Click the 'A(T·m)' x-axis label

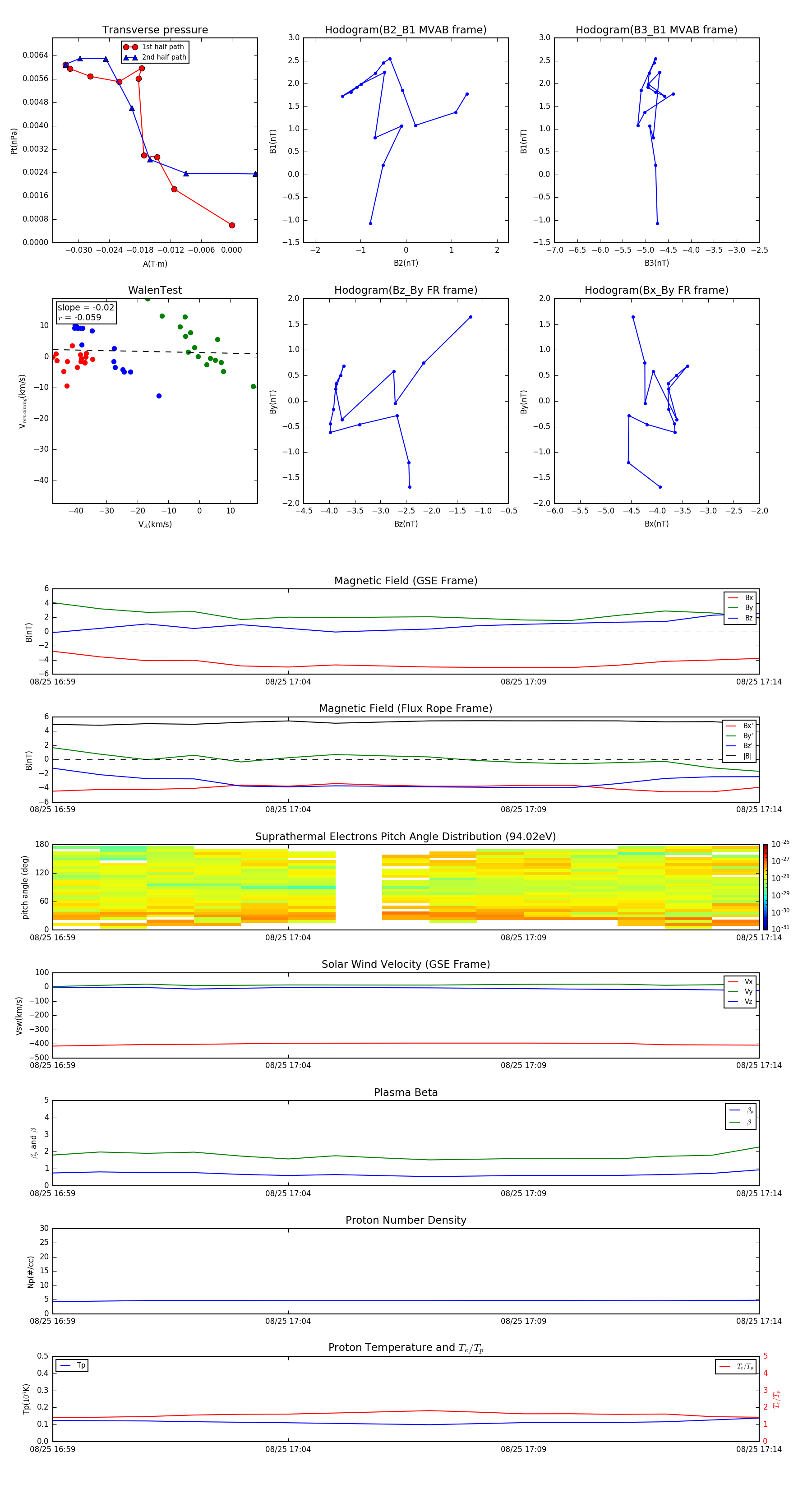tap(155, 264)
